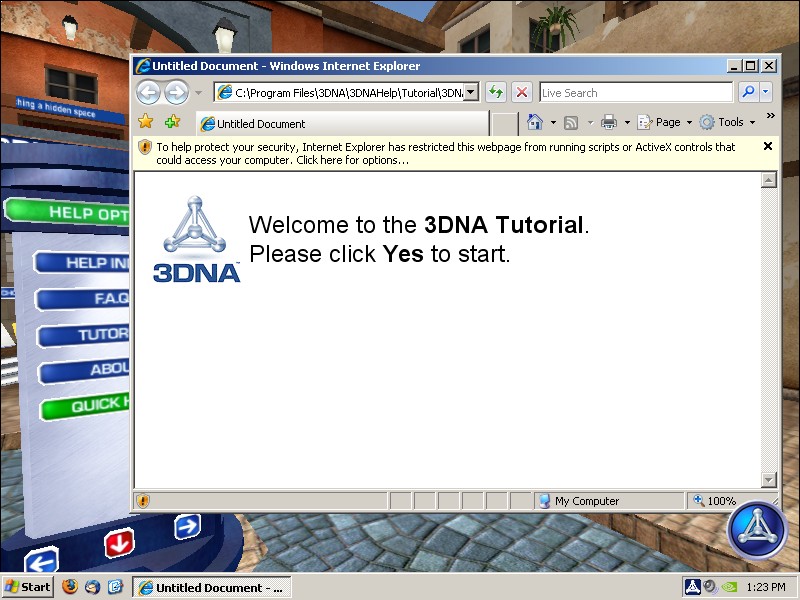Click the "Please click Yes to start." line

pyautogui.click(x=380, y=254)
